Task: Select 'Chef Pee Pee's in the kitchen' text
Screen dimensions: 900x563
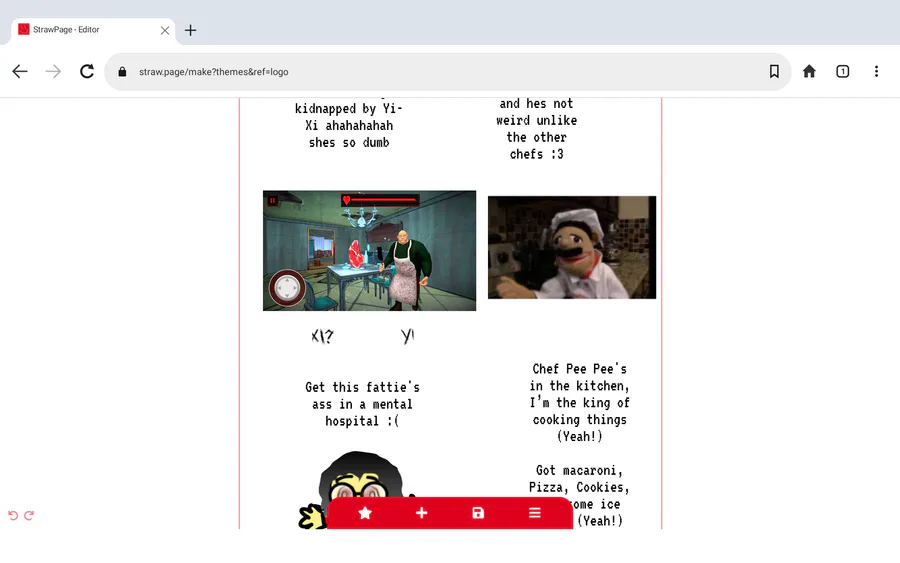Action: point(580,402)
